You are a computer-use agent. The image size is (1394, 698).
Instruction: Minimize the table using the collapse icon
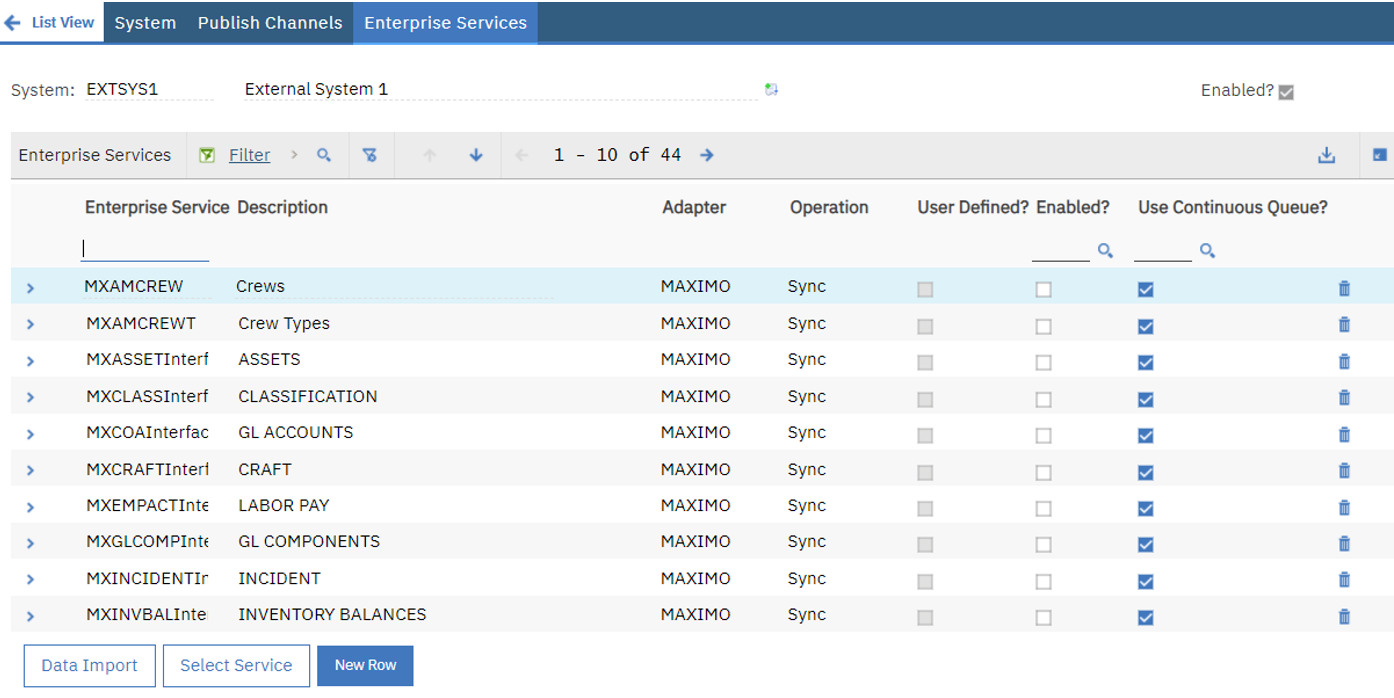click(x=1381, y=155)
